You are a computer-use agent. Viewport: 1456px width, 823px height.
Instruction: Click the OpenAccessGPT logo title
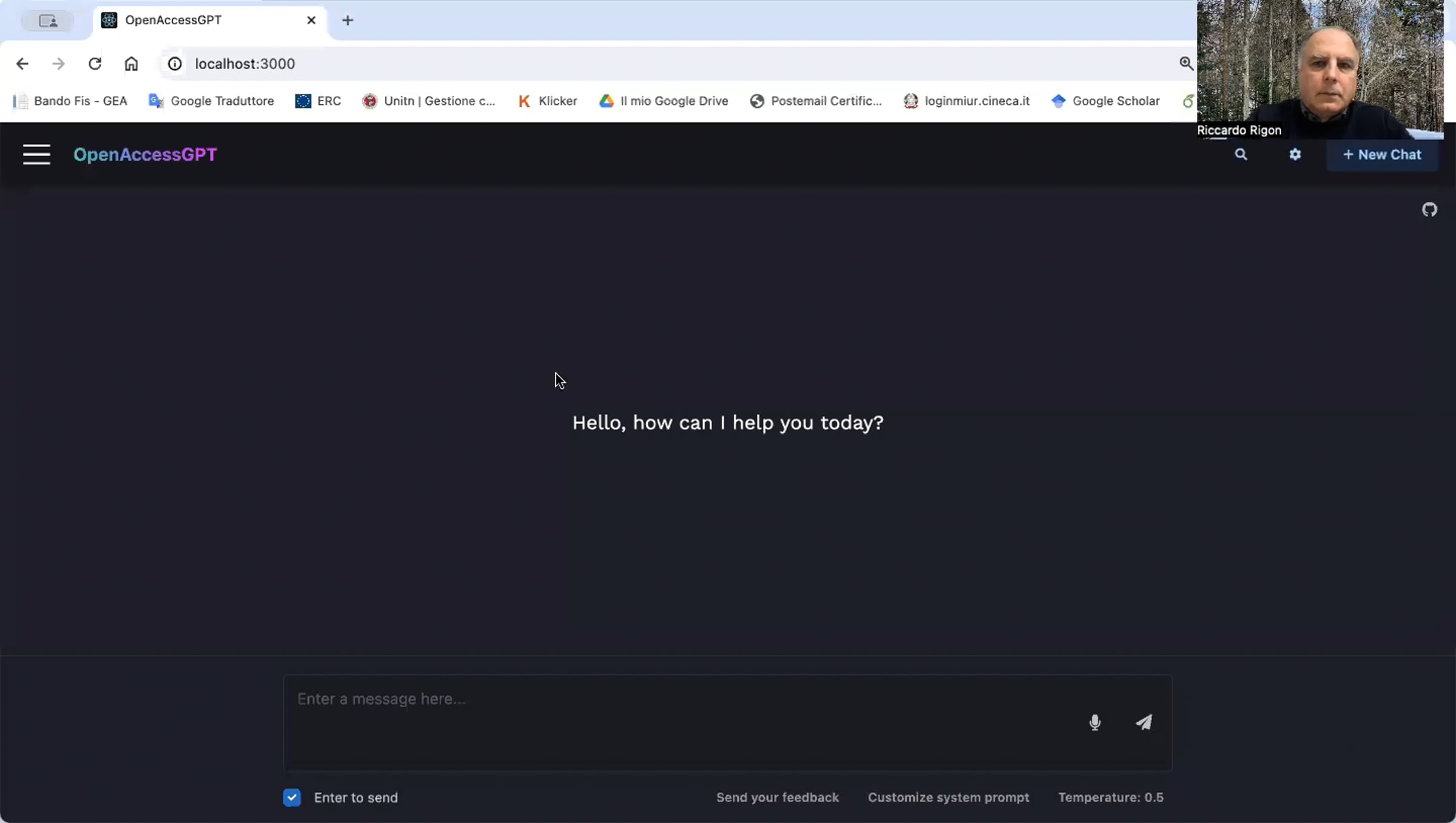click(145, 155)
